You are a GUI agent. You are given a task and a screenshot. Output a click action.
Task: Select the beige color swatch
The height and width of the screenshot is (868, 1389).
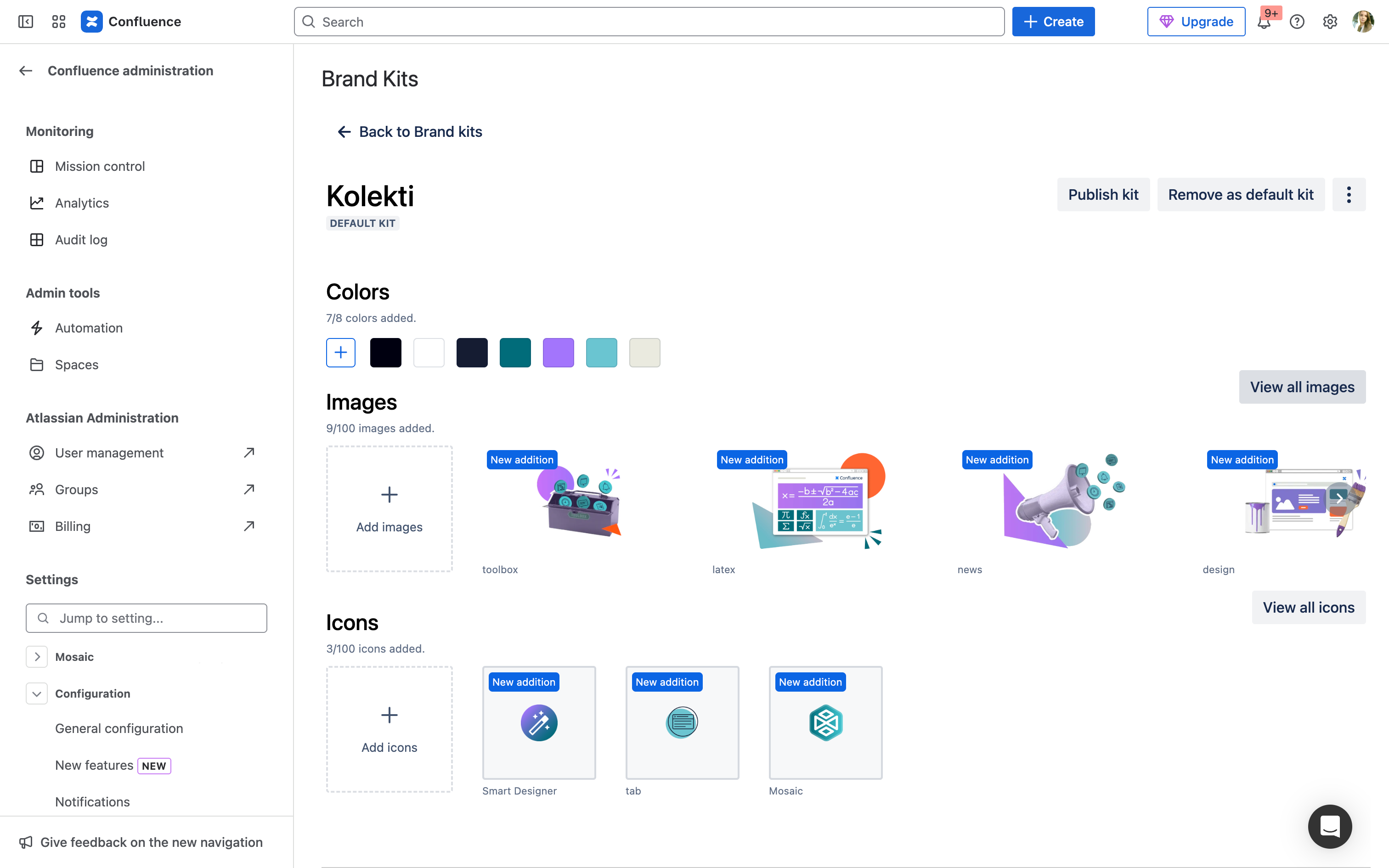644,353
